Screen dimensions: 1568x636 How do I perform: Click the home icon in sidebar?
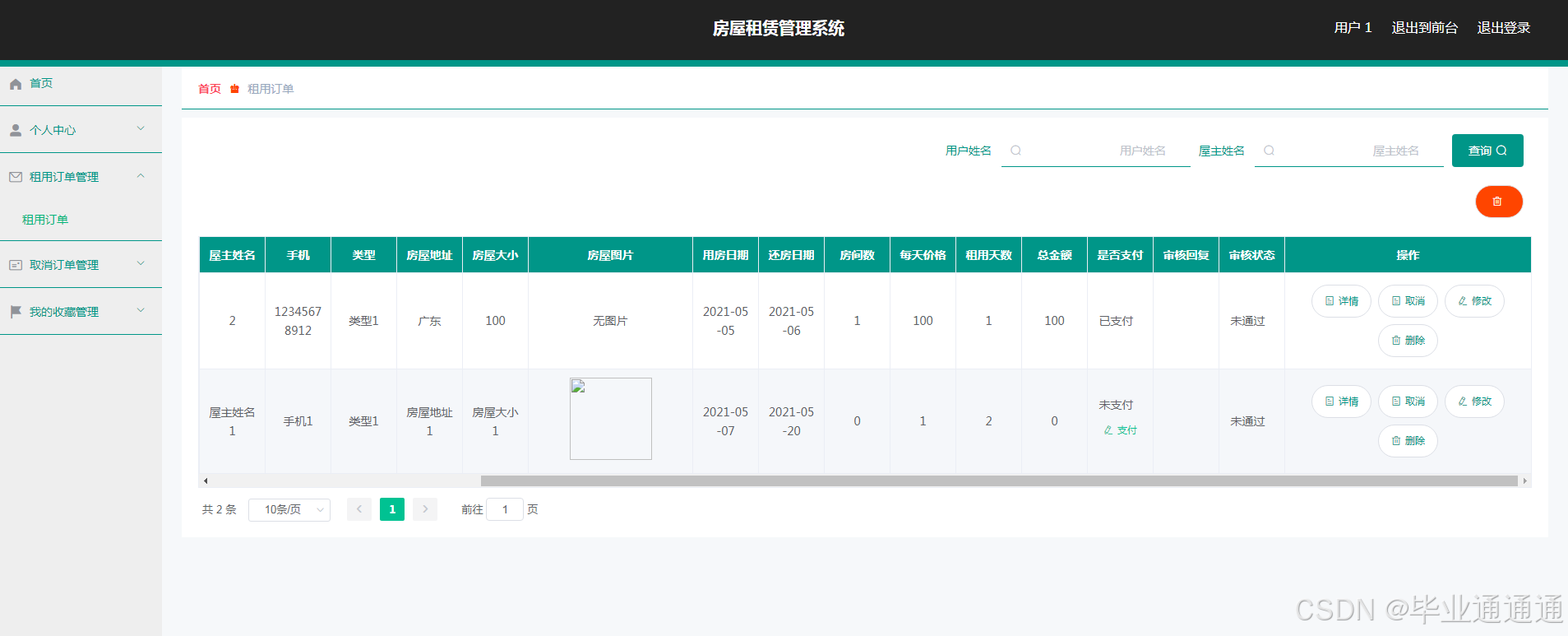pyautogui.click(x=16, y=84)
